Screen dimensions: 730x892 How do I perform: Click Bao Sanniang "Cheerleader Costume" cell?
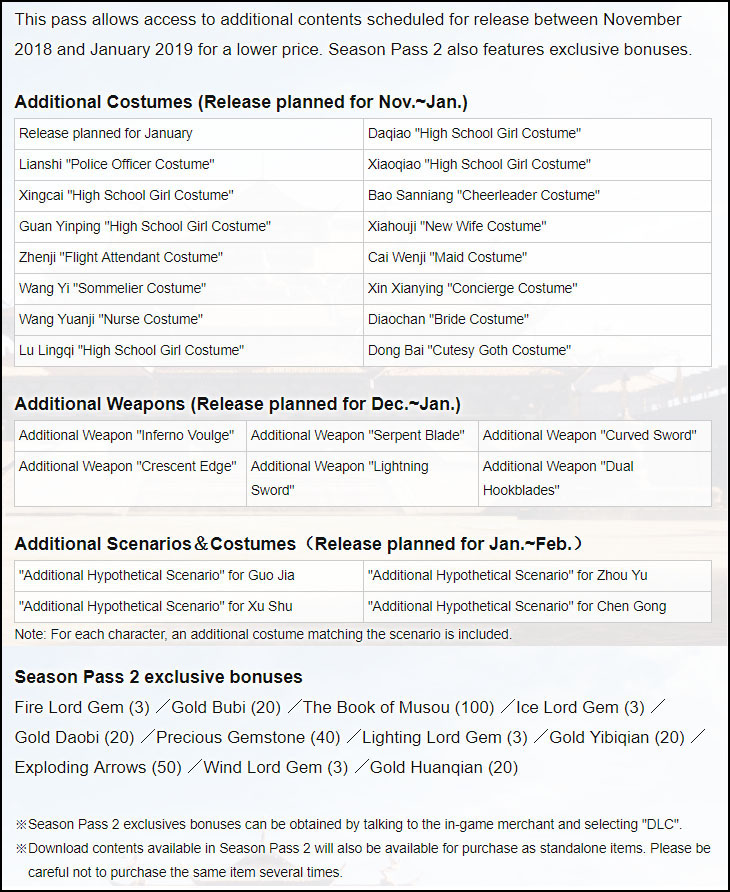(x=483, y=195)
